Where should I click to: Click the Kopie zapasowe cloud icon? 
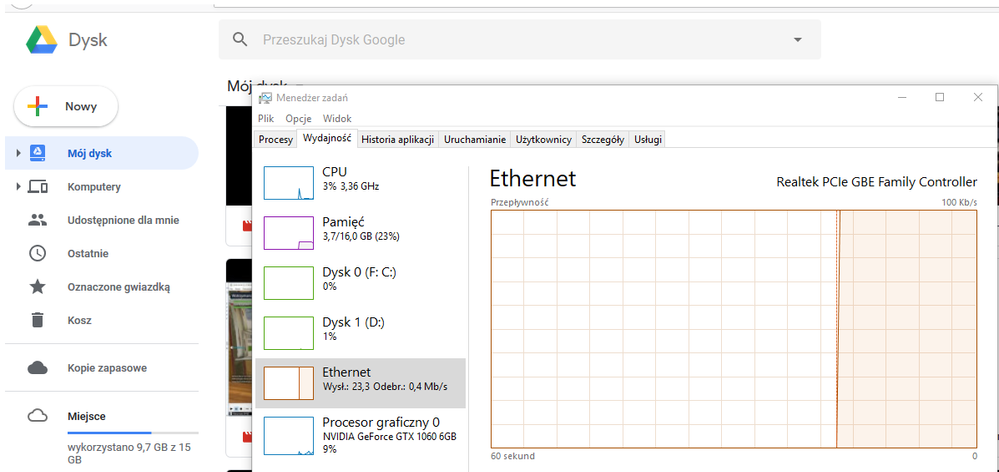coord(38,368)
